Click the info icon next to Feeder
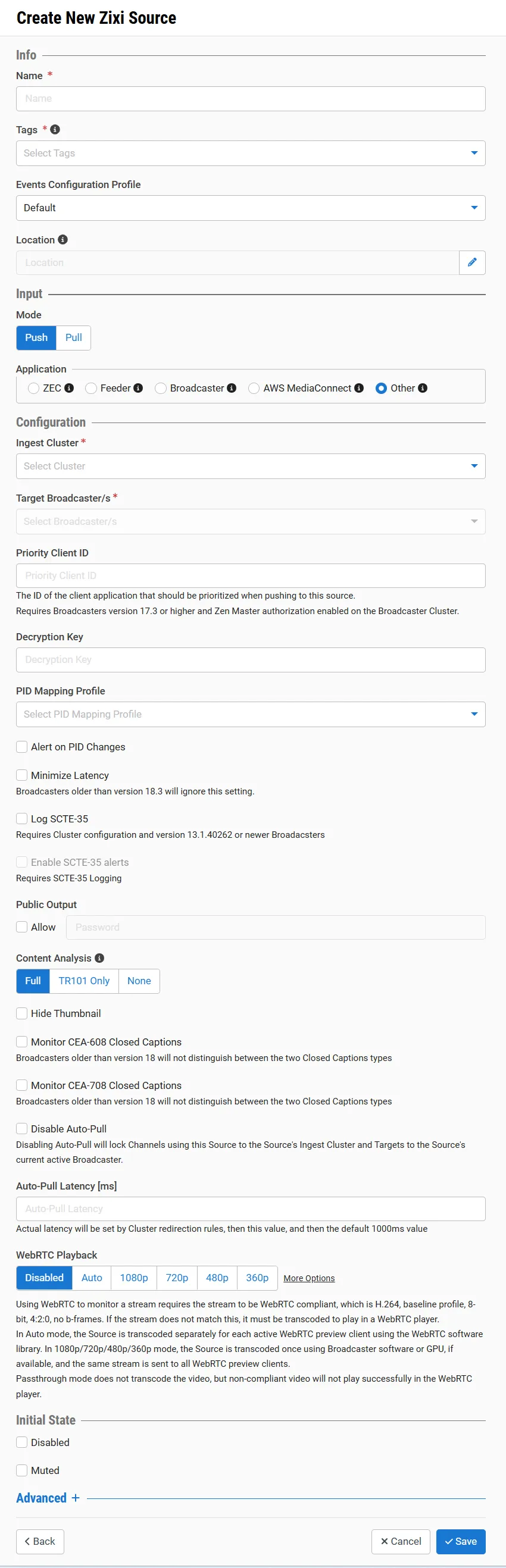 coord(138,389)
